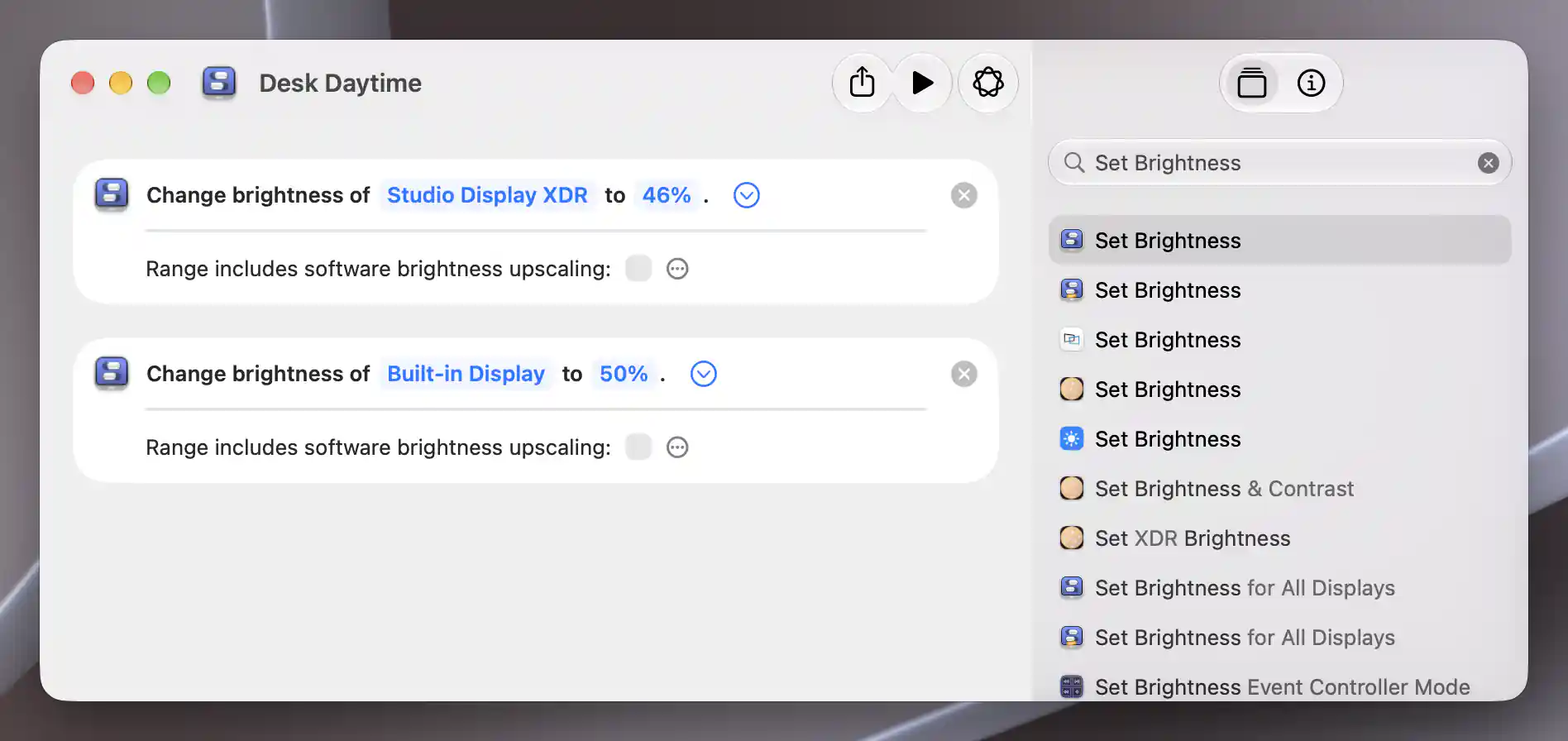Show the action library panel
Screen dimensions: 1568x741
point(1251,83)
